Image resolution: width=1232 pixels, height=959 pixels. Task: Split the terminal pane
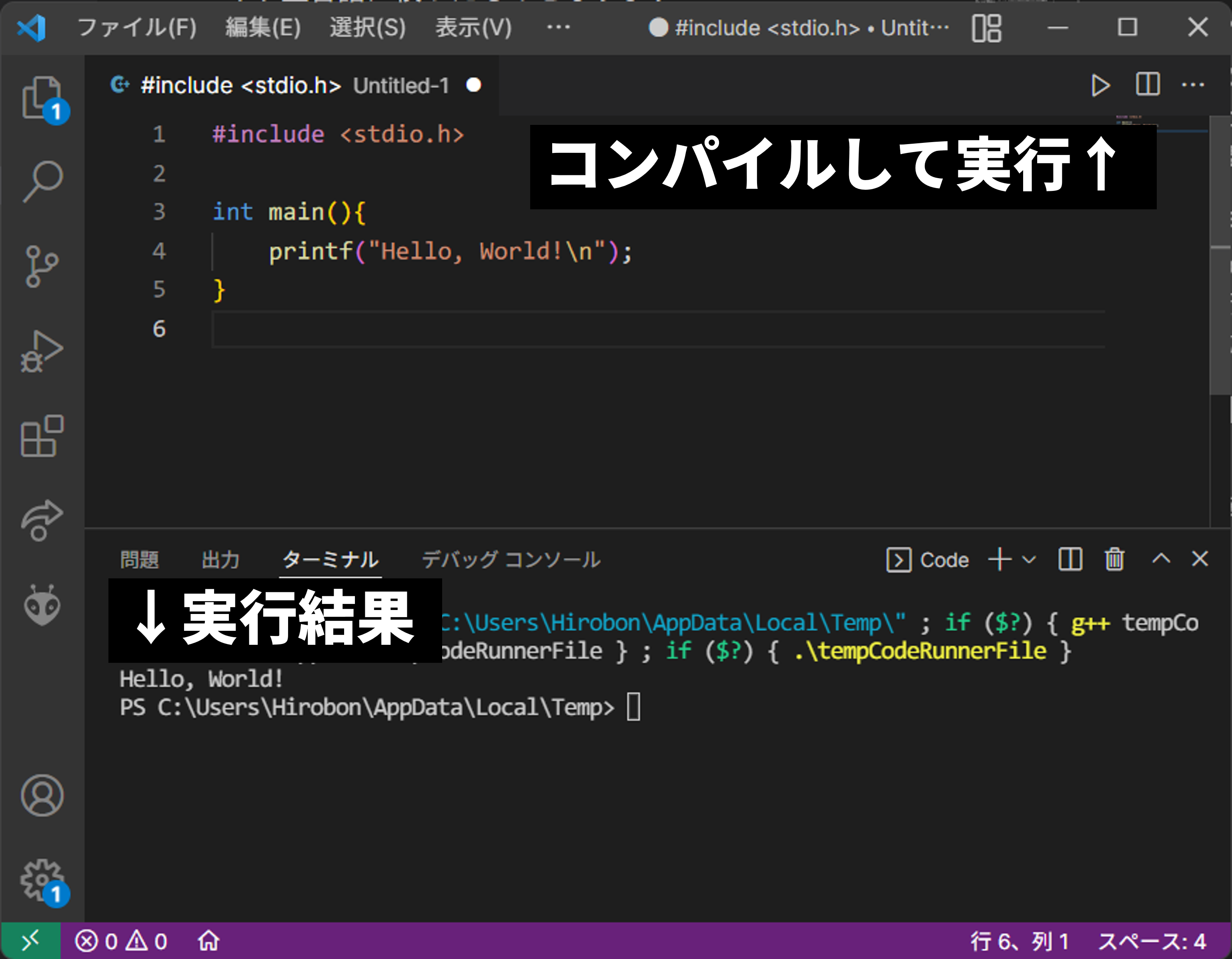(1070, 560)
